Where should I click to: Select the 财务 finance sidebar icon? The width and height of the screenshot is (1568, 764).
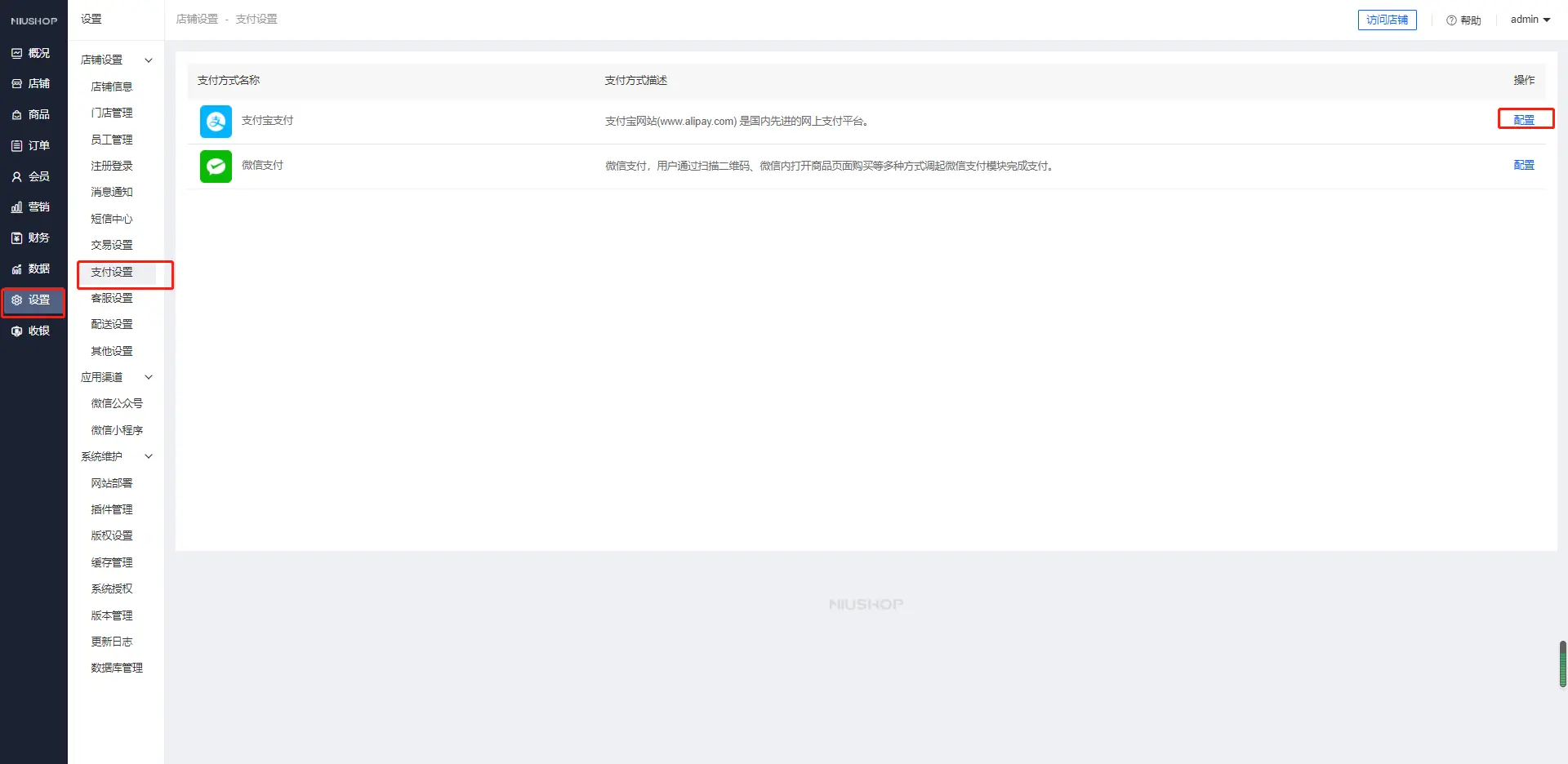point(16,238)
